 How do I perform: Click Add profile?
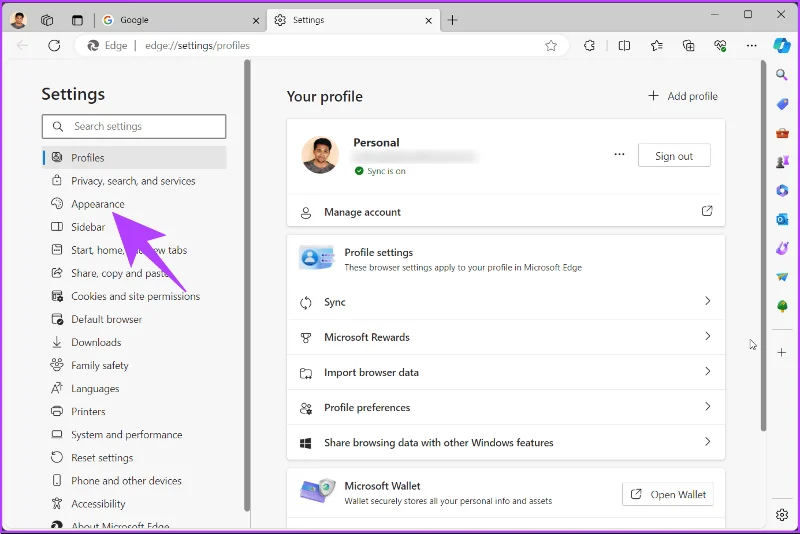coord(683,96)
